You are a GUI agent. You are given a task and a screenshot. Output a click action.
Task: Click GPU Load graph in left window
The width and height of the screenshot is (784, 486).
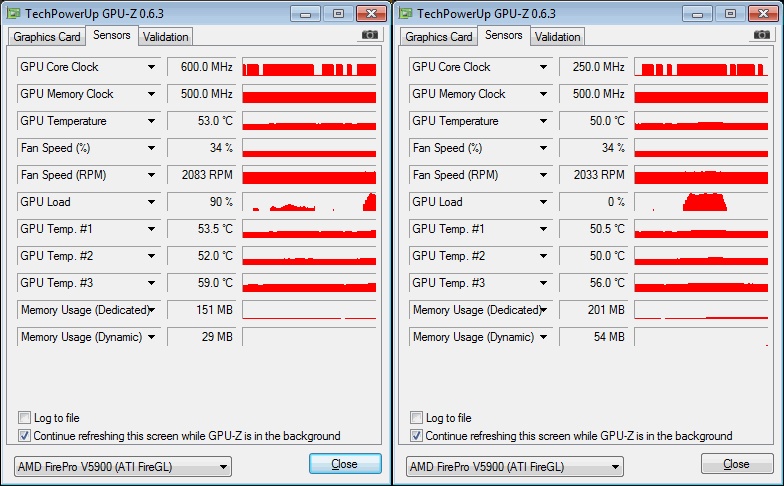[x=309, y=202]
